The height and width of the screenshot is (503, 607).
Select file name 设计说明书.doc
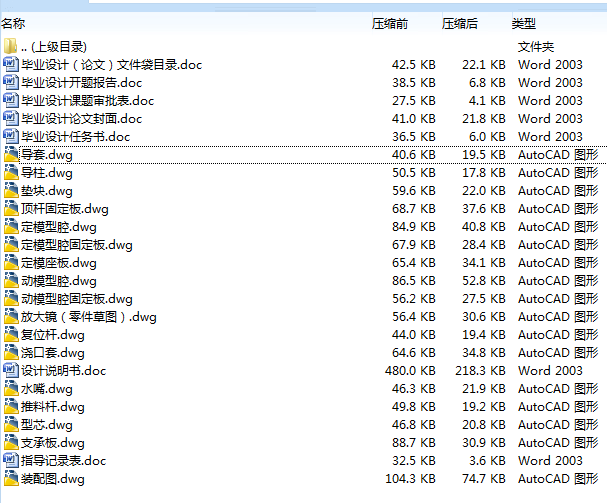(x=64, y=371)
